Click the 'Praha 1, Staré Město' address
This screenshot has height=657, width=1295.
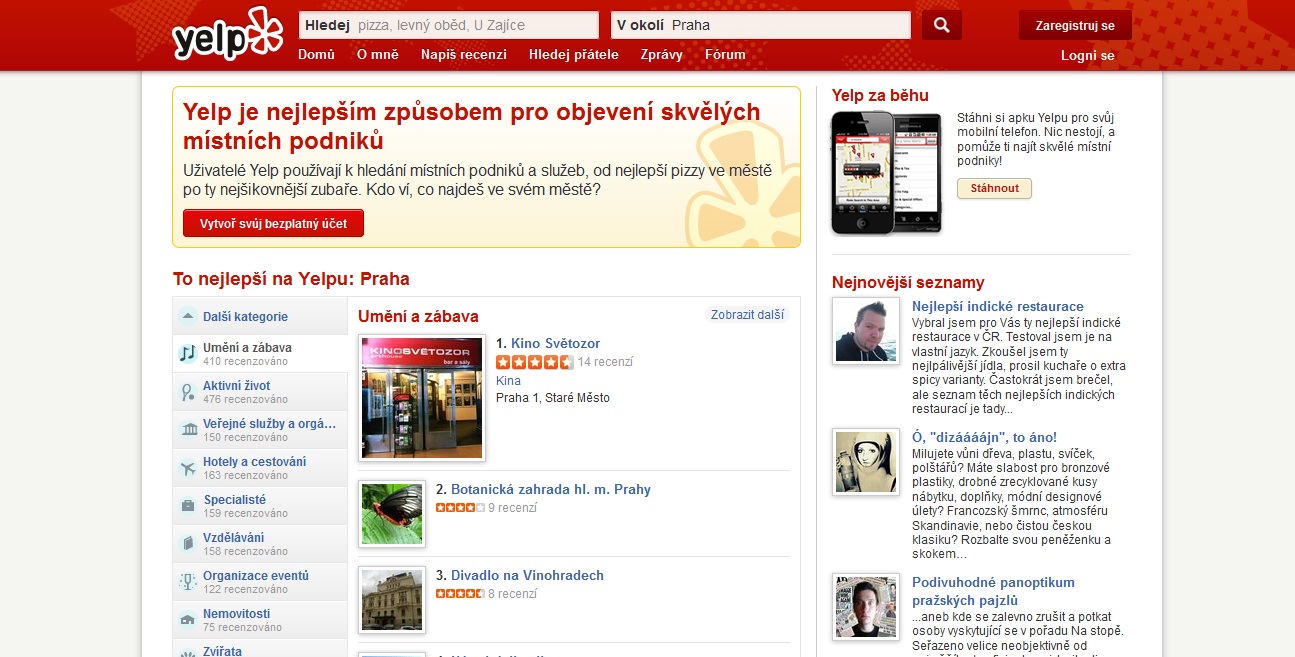(553, 398)
